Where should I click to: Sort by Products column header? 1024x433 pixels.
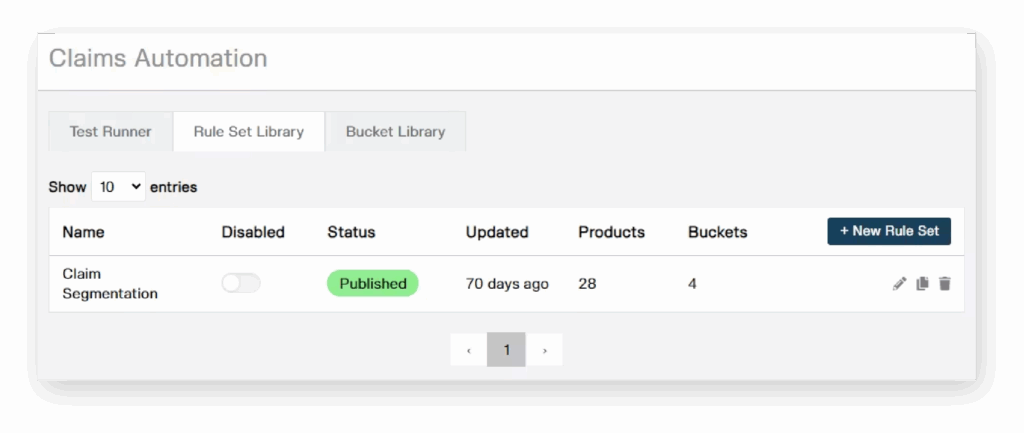click(611, 232)
